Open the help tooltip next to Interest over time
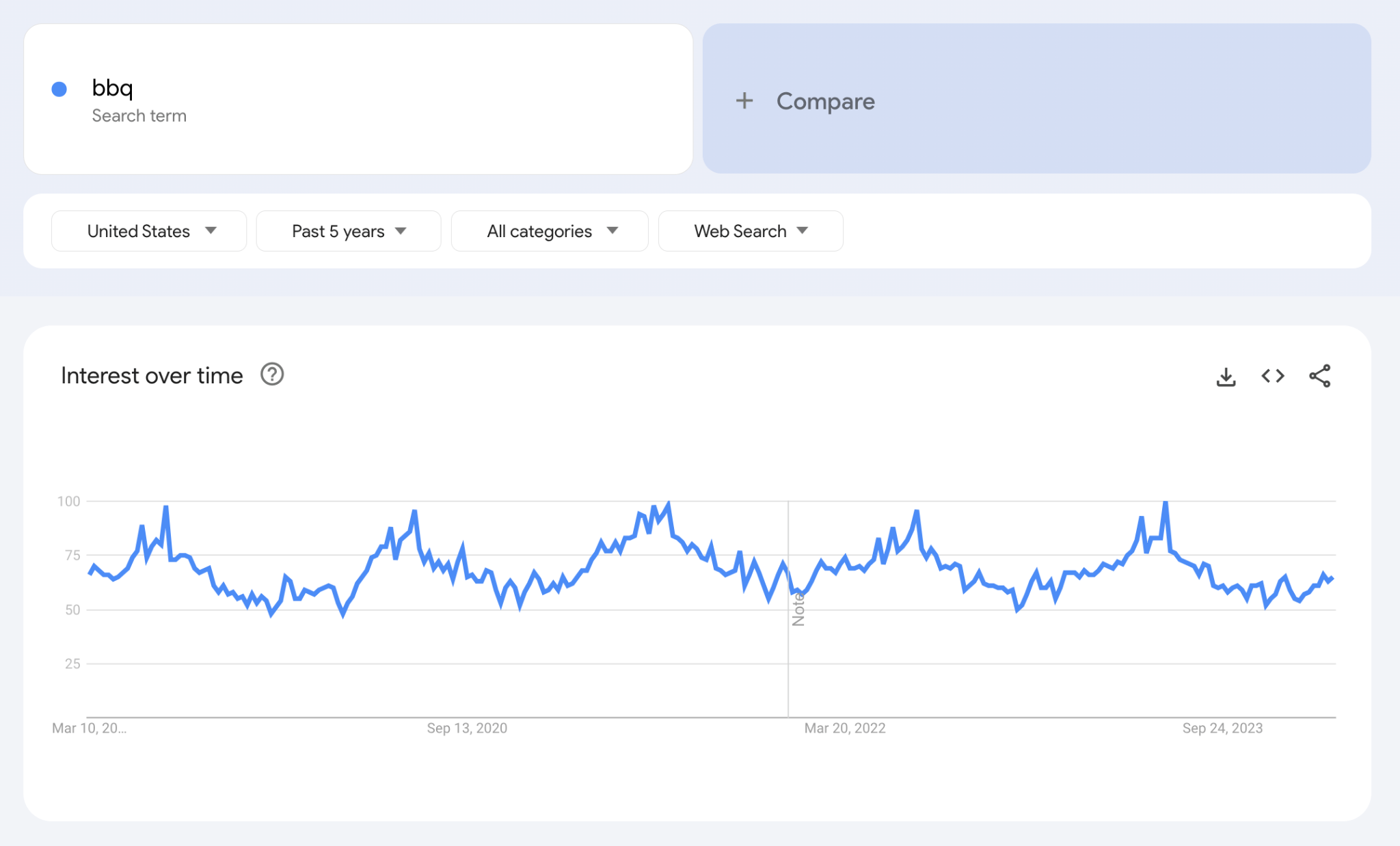This screenshot has width=1400, height=846. pos(271,374)
